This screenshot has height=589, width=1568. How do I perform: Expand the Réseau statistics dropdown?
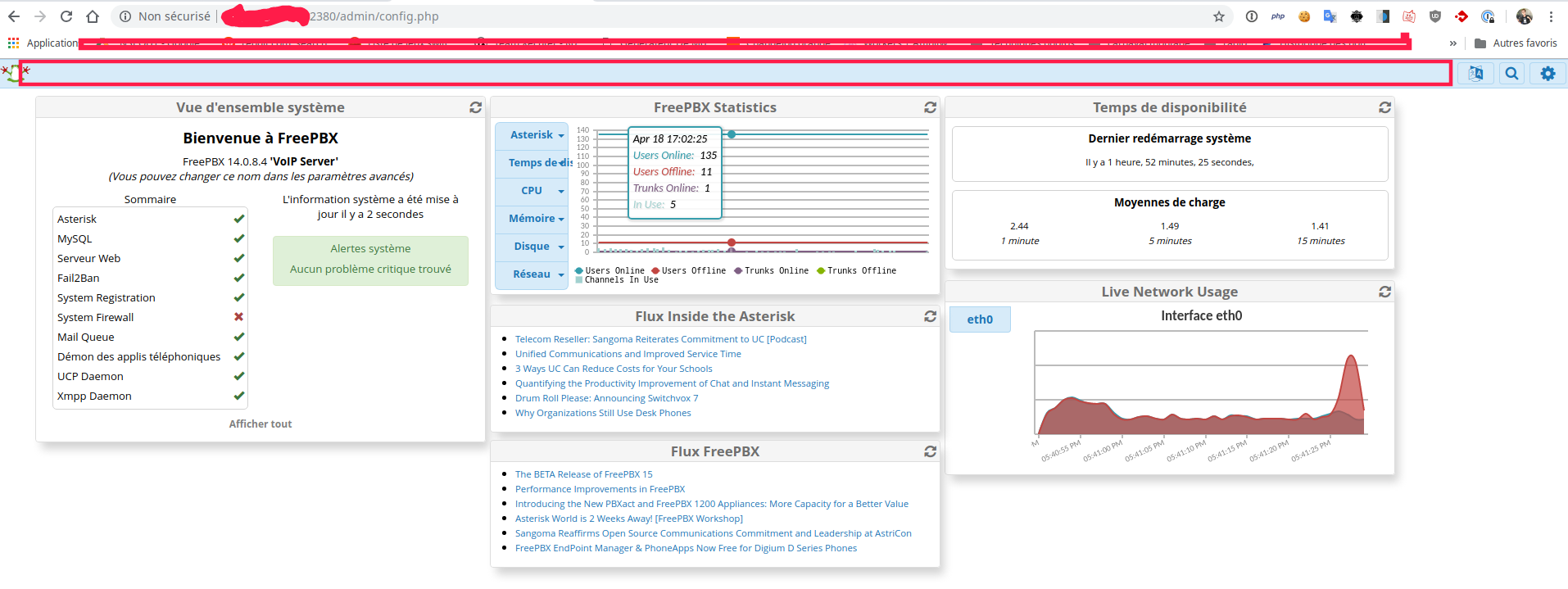pyautogui.click(x=532, y=274)
